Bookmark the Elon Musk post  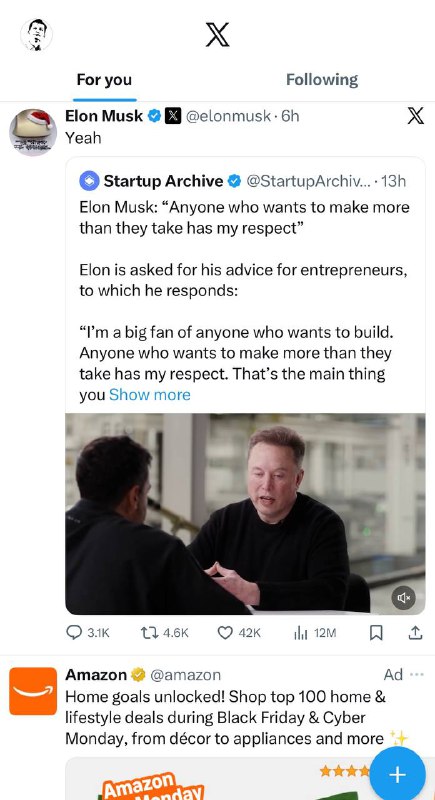pyautogui.click(x=376, y=633)
